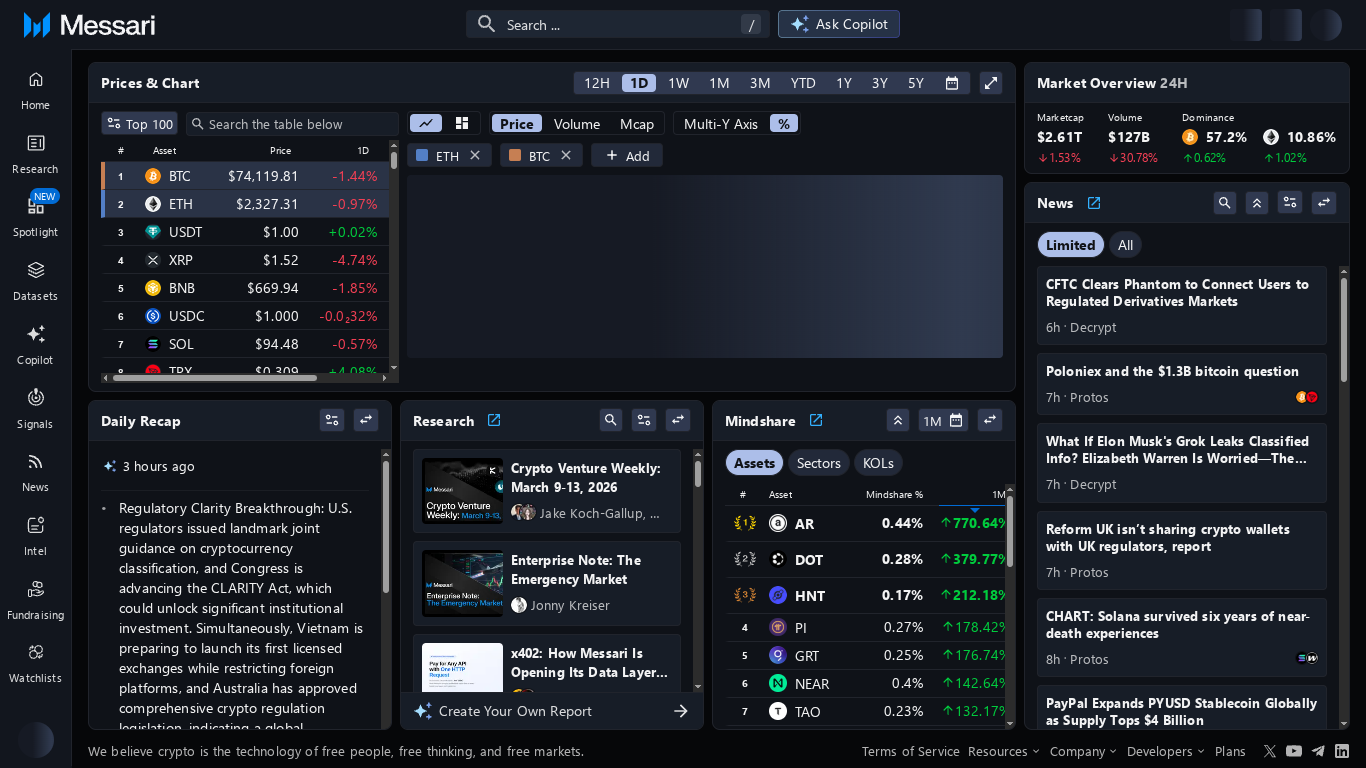1366x768 pixels.
Task: Select the Sectors tab in Mindshare
Action: [818, 462]
